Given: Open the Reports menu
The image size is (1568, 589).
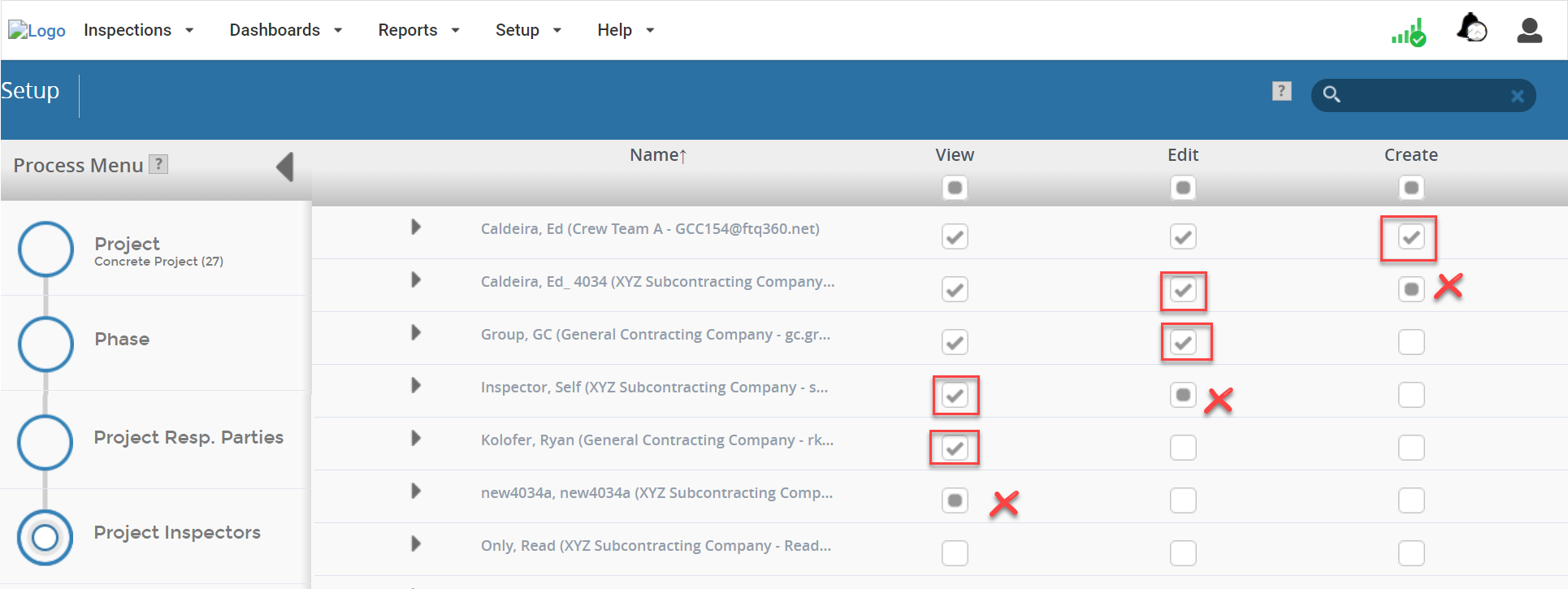Looking at the screenshot, I should pyautogui.click(x=418, y=30).
